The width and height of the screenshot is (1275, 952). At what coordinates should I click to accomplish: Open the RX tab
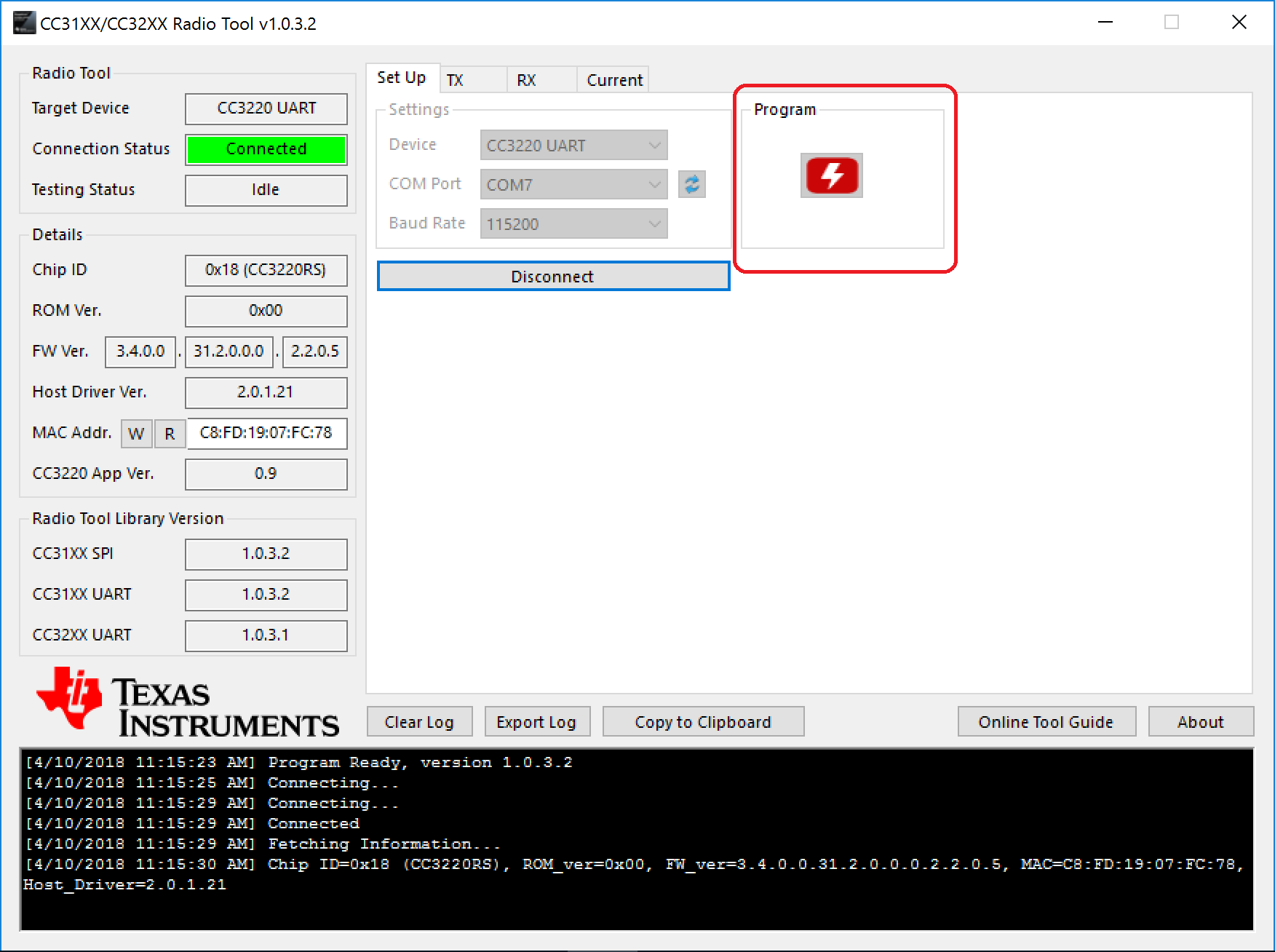[x=542, y=79]
